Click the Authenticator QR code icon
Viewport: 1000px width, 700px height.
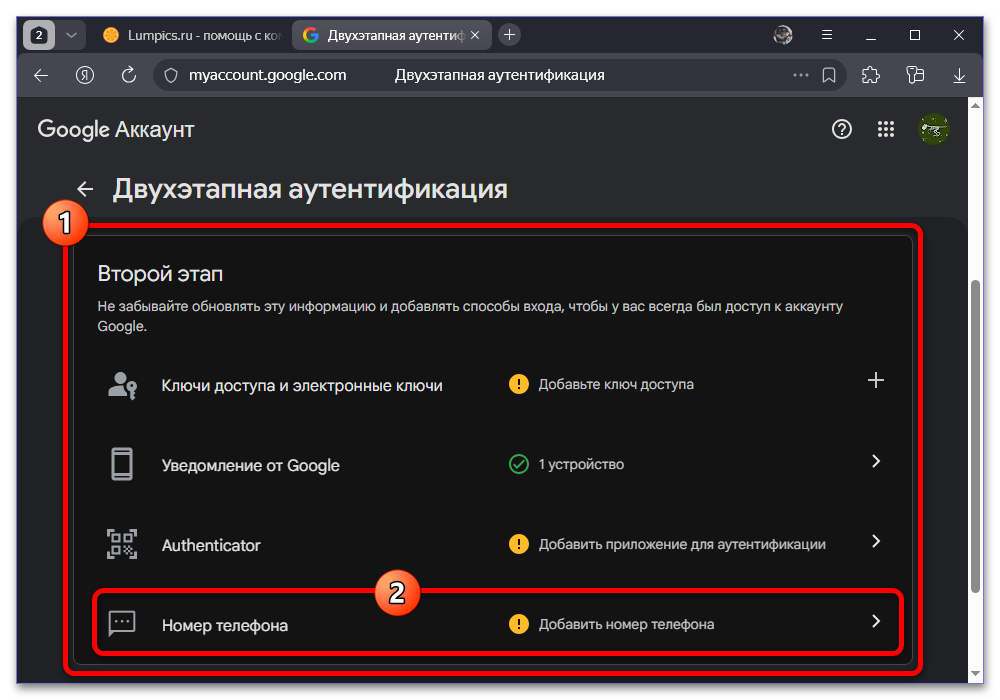122,544
